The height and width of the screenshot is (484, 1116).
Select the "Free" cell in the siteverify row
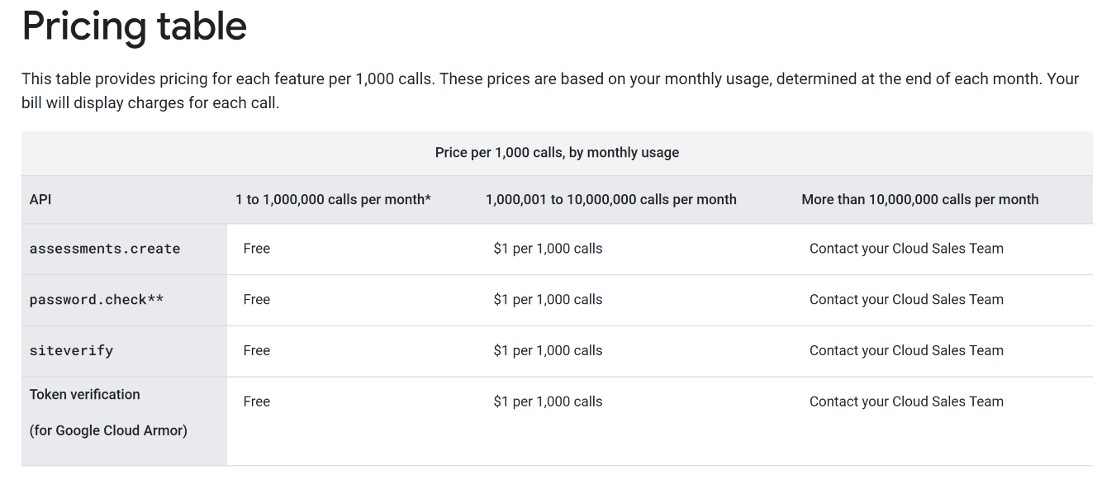click(257, 350)
